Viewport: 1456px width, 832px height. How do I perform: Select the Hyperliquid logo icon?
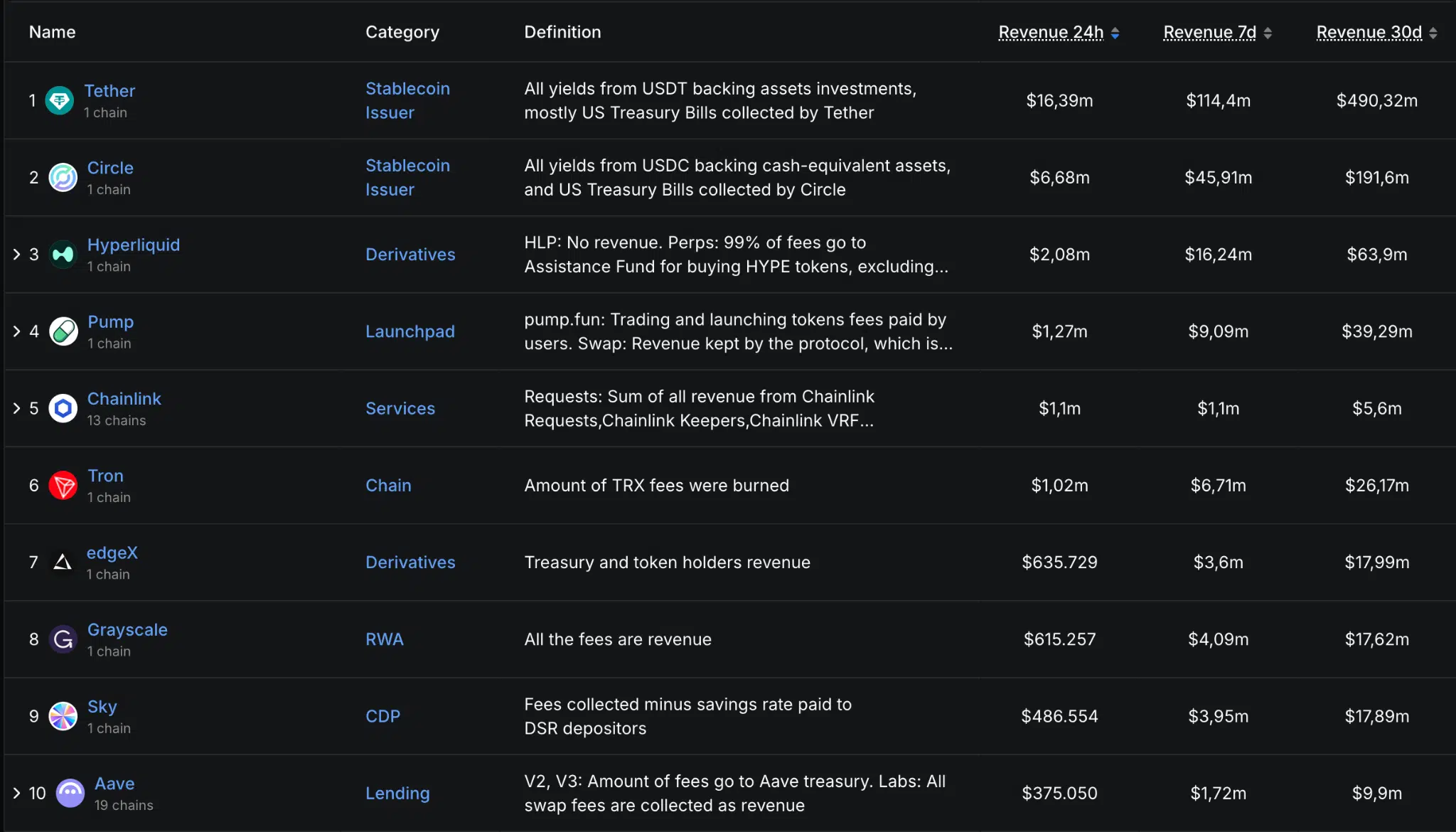63,254
